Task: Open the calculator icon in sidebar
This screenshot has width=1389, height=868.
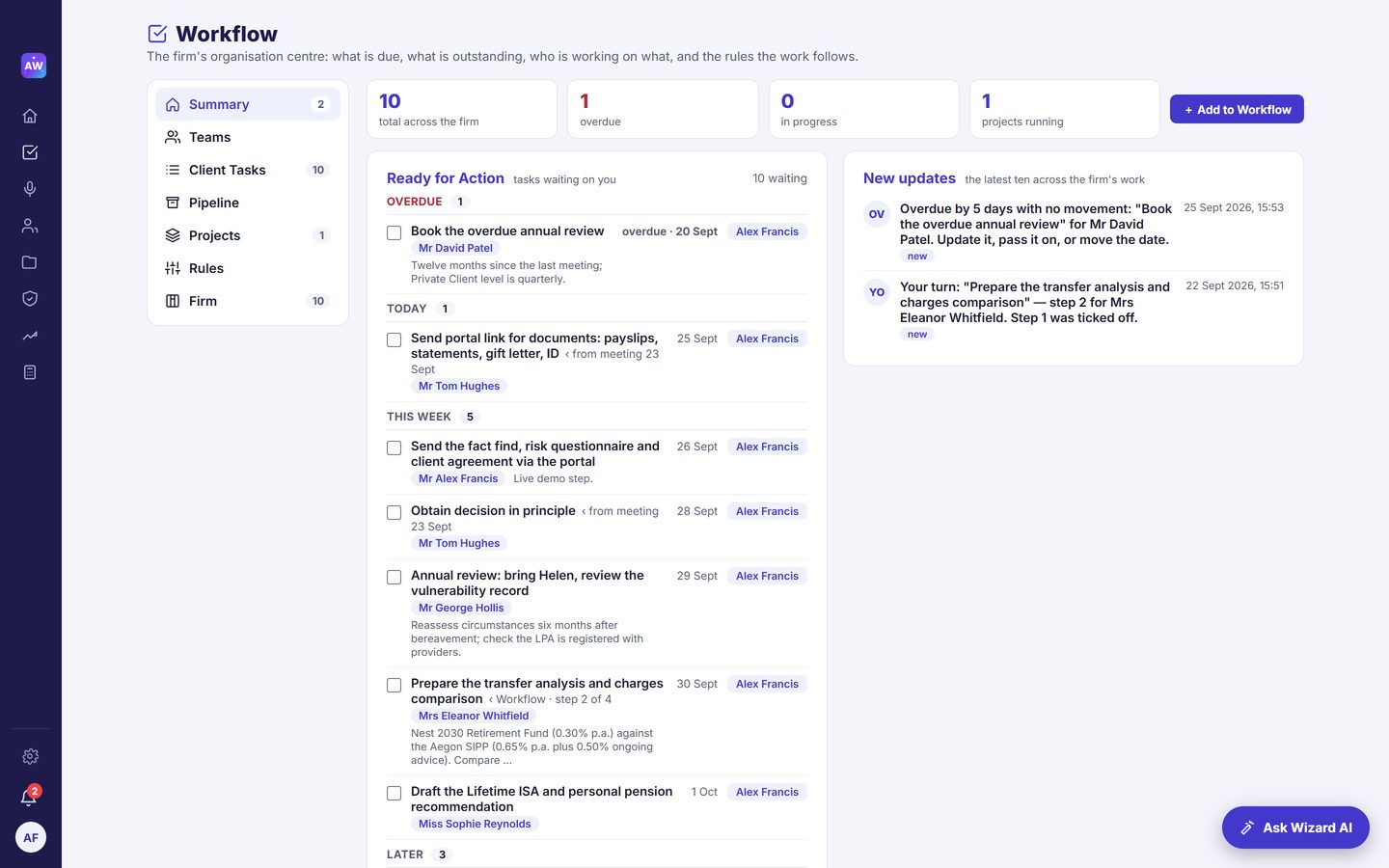Action: pos(30,372)
